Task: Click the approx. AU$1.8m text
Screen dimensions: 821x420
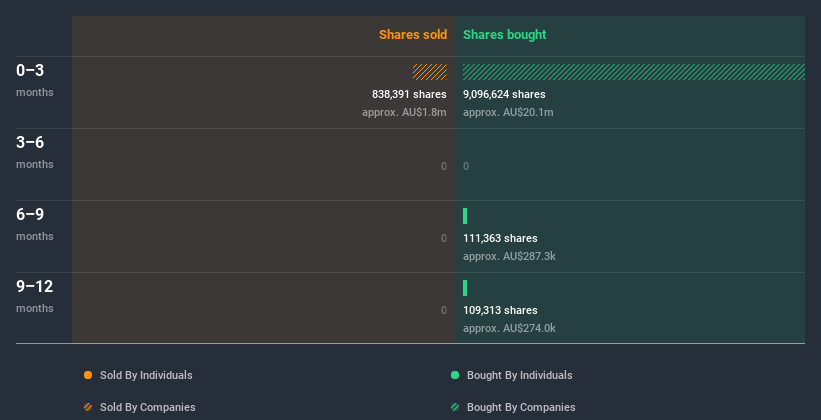Action: click(404, 113)
